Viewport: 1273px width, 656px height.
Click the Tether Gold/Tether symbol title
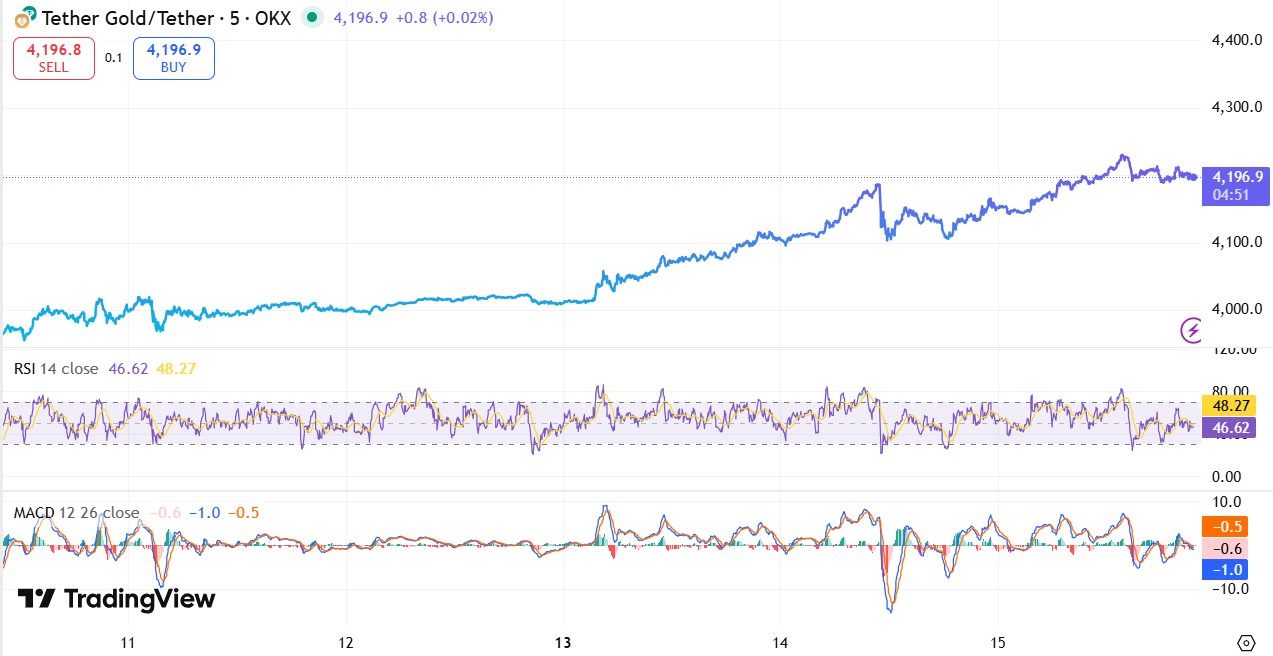pyautogui.click(x=127, y=18)
